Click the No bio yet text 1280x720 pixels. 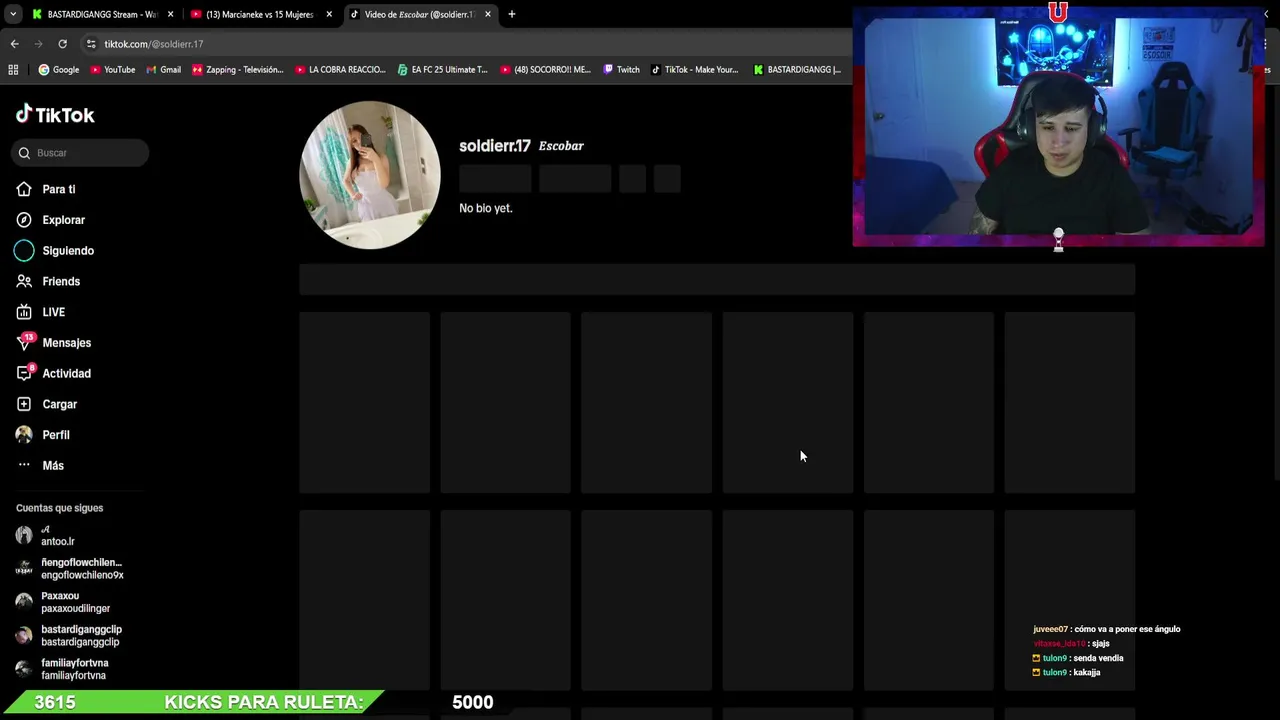(x=486, y=208)
